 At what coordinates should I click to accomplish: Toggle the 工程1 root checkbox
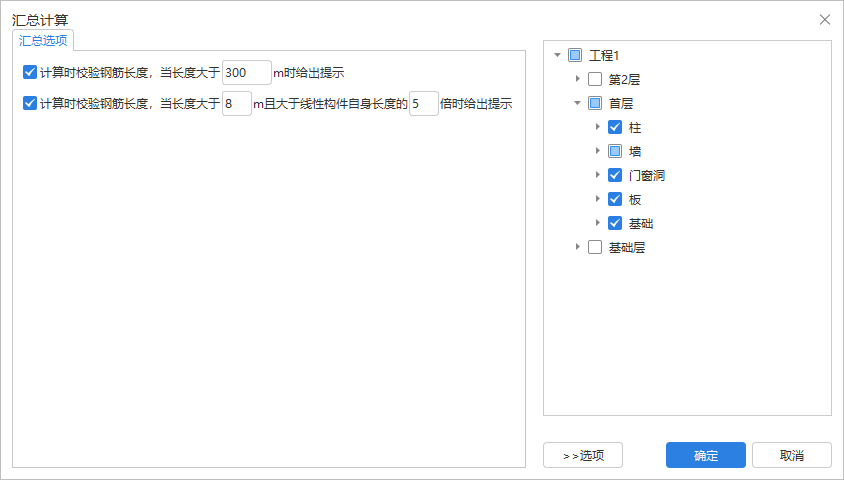click(575, 55)
